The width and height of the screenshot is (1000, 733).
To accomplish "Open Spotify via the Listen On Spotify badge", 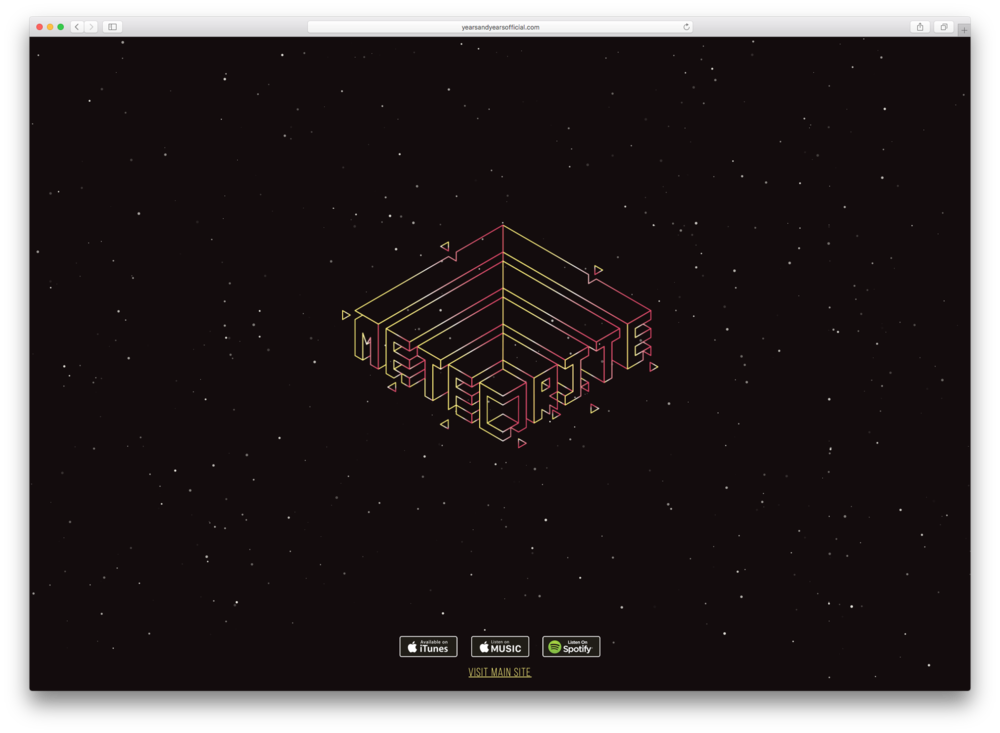I will [570, 646].
